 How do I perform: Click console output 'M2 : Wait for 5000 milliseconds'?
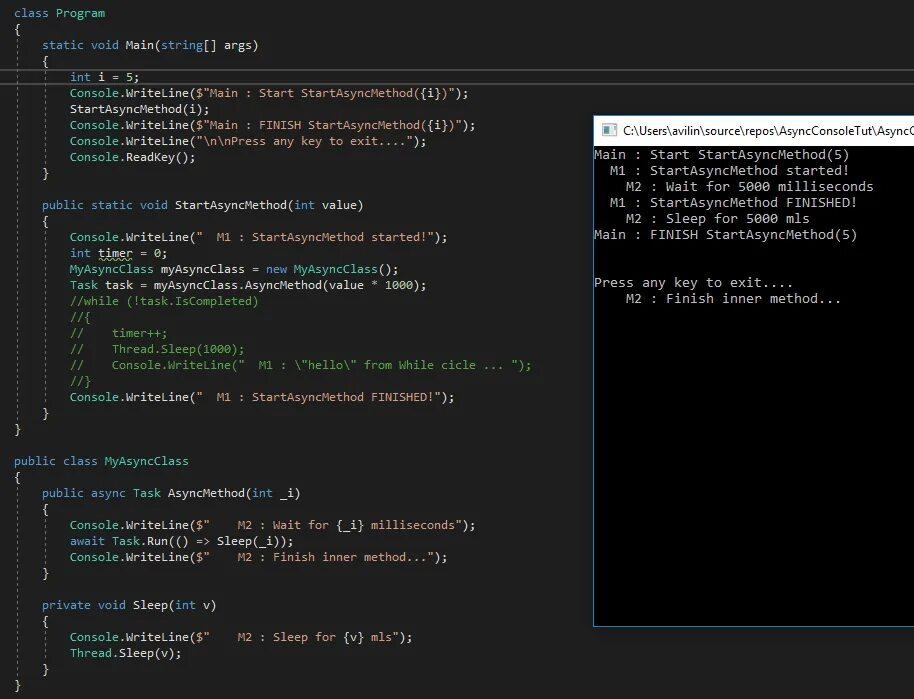click(749, 187)
